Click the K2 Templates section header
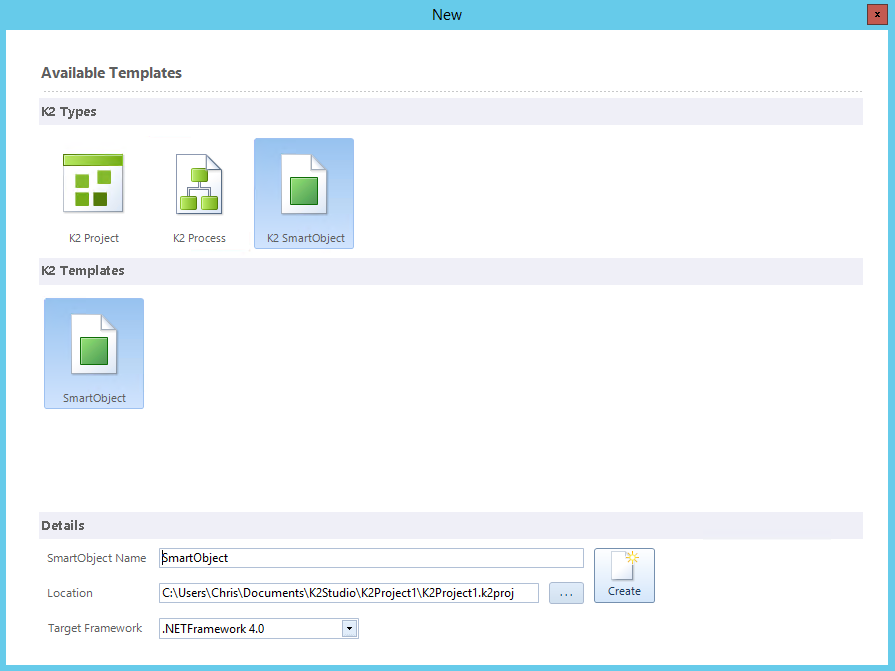 tap(451, 271)
